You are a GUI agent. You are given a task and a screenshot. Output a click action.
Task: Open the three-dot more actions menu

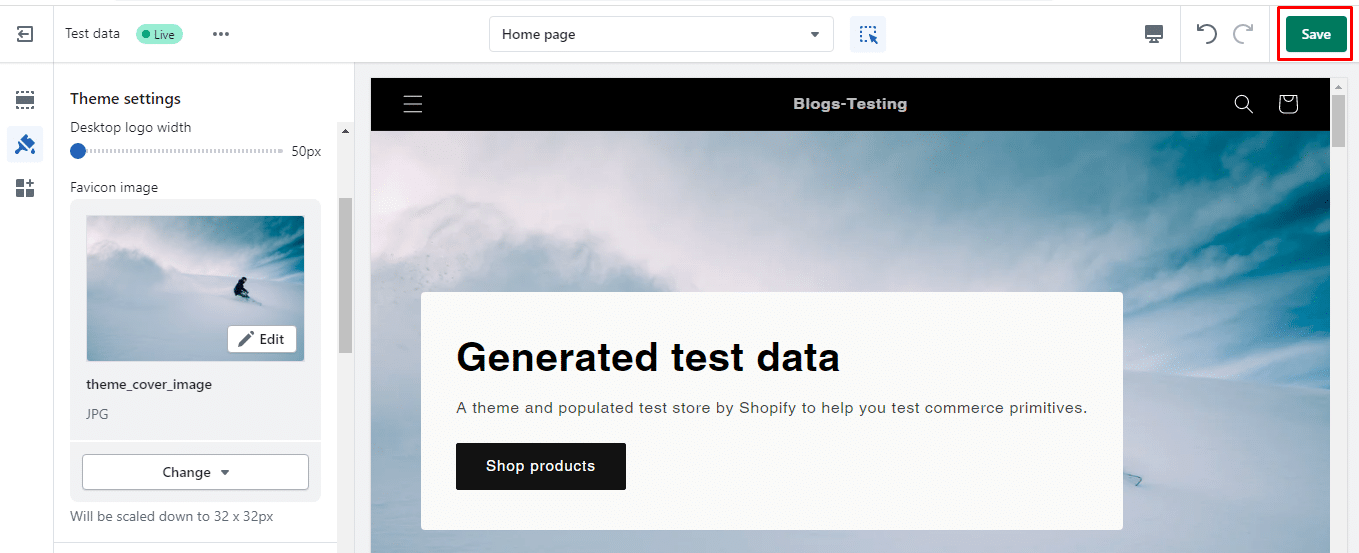(x=221, y=34)
